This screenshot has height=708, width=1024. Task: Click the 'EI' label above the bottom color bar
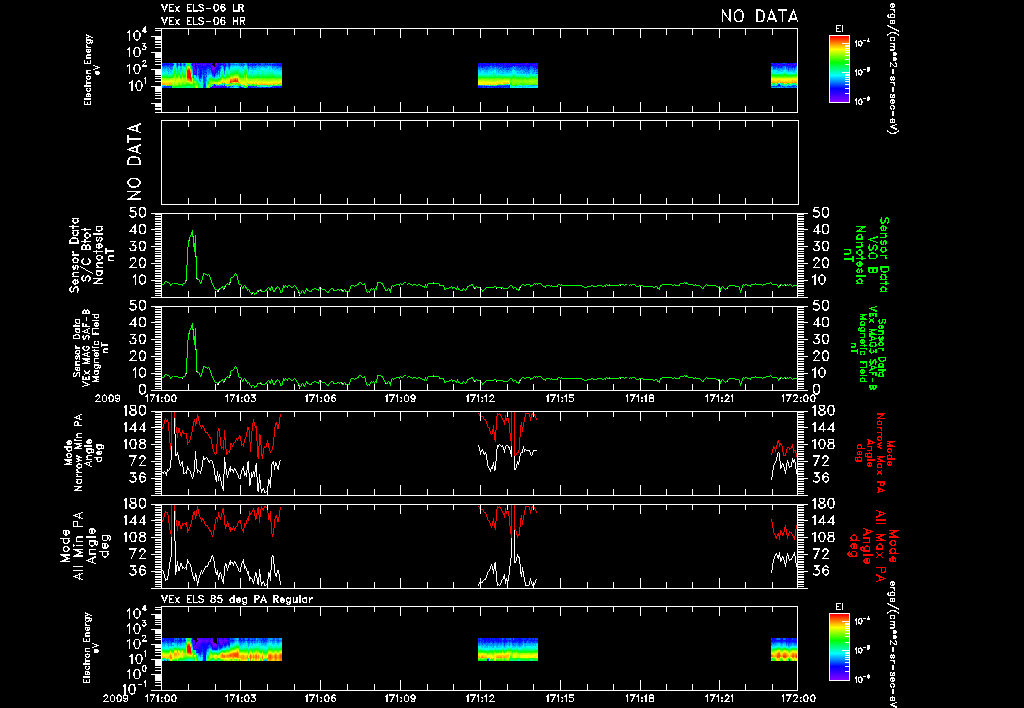839,607
